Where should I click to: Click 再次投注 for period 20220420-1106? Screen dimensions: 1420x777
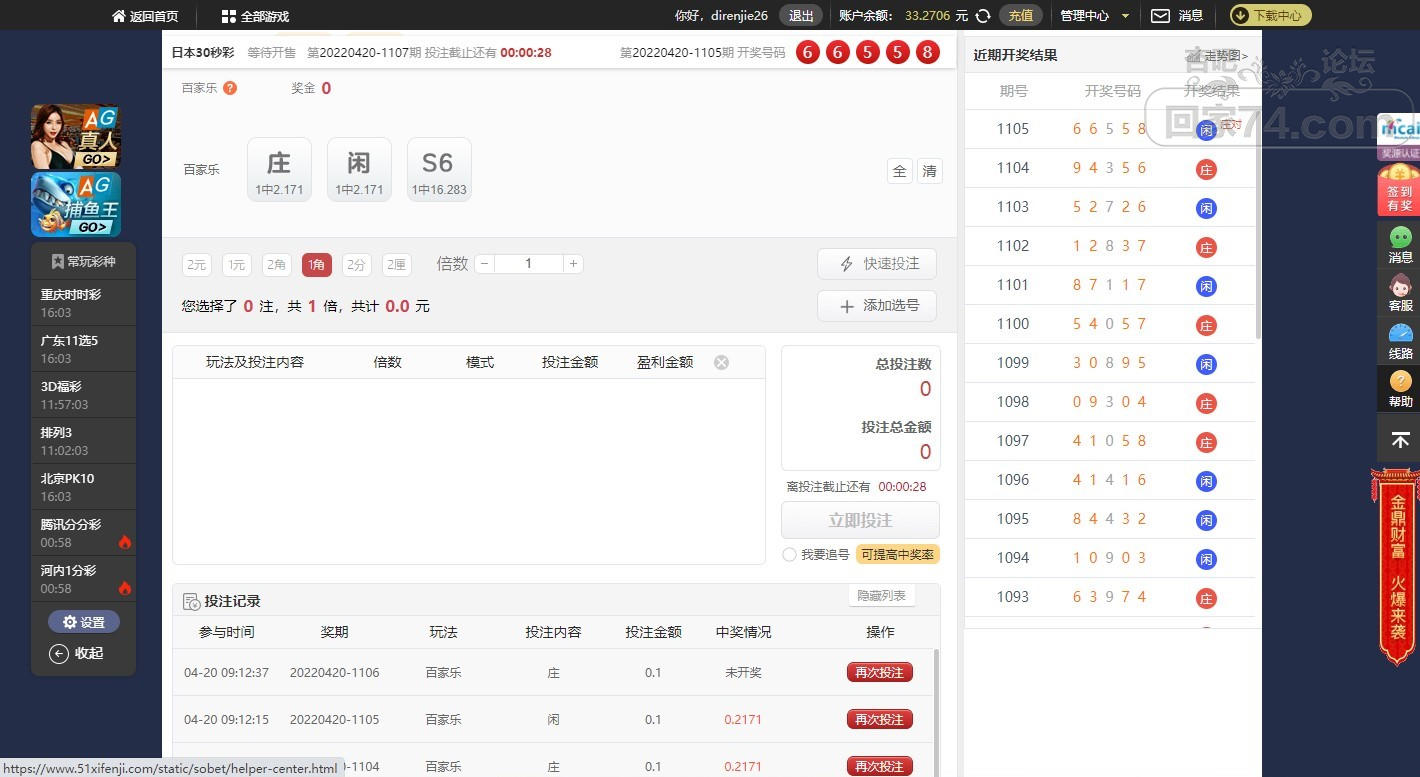pos(880,673)
